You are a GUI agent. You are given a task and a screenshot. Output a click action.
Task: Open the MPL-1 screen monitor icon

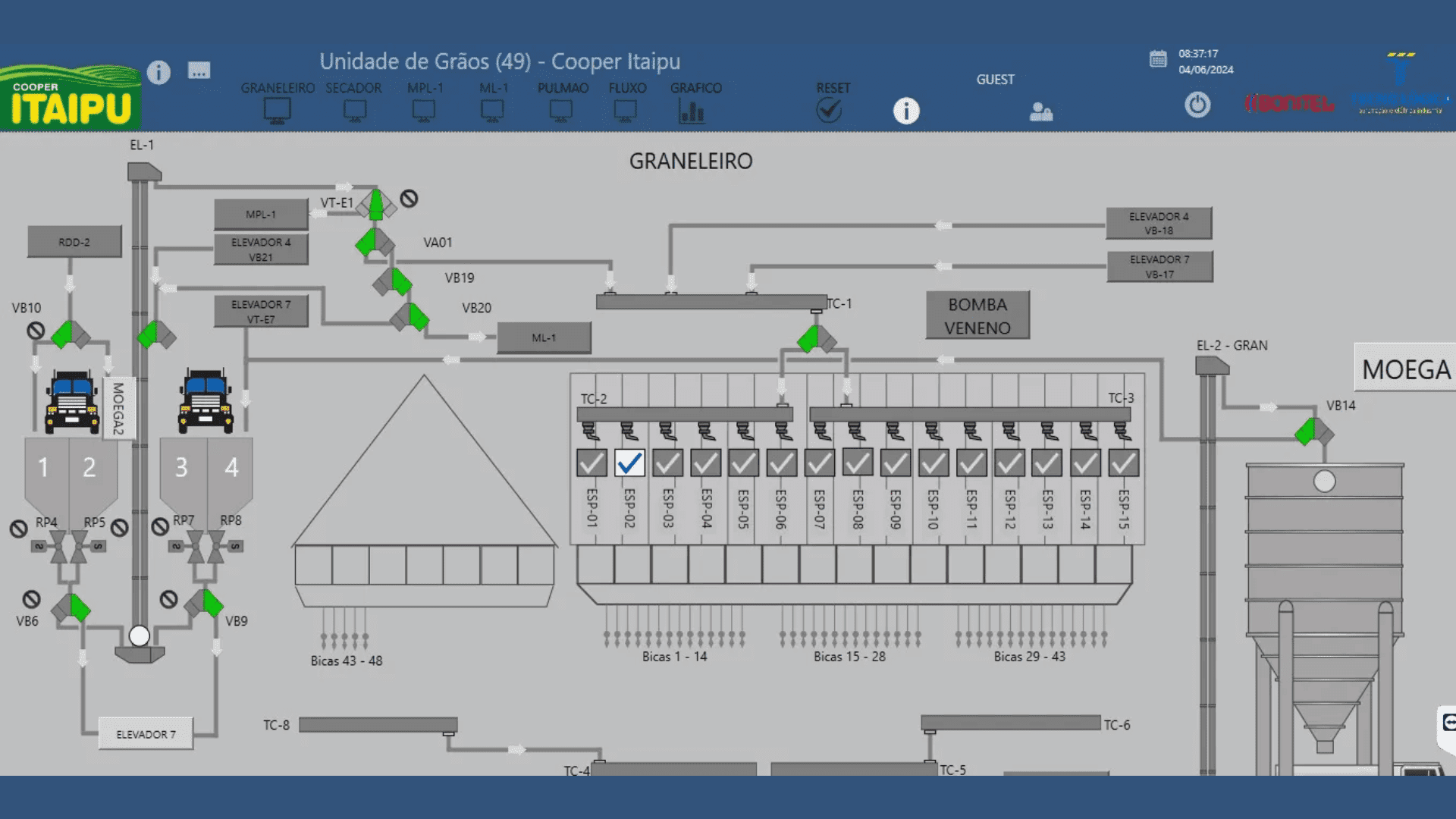click(x=424, y=111)
